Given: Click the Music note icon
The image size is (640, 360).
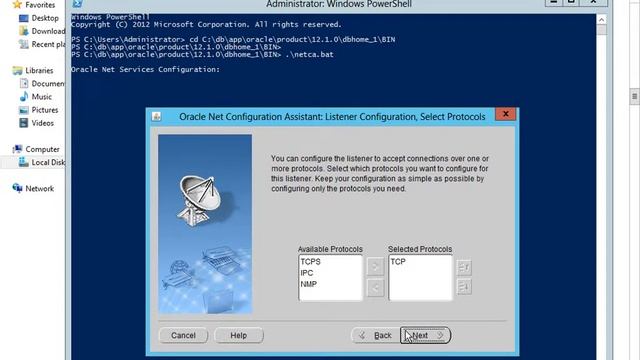Looking at the screenshot, I should pyautogui.click(x=24, y=96).
